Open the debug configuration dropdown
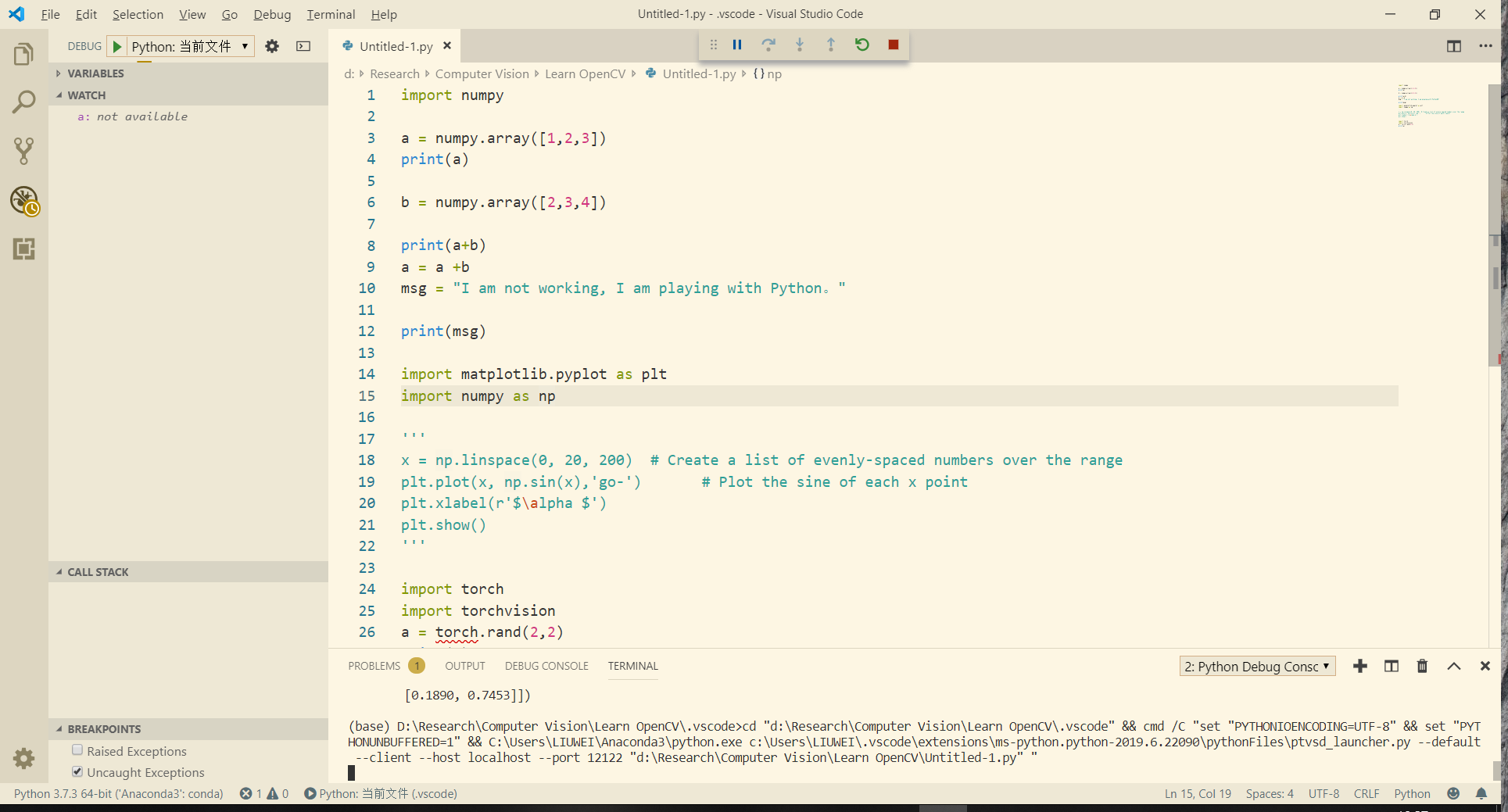Image resolution: width=1508 pixels, height=812 pixels. coord(190,46)
